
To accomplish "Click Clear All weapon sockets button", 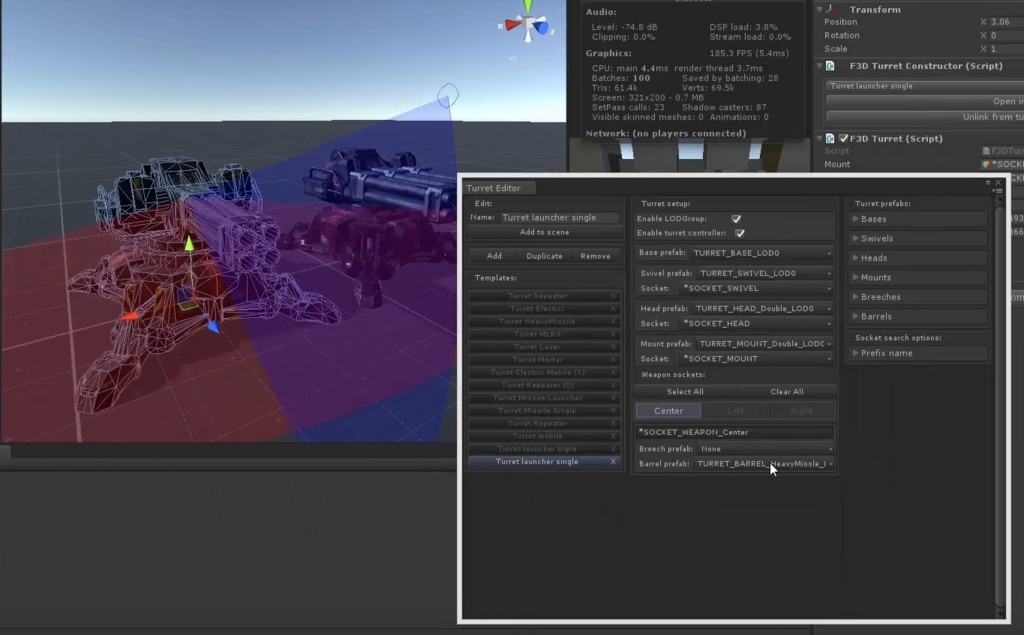I will [786, 392].
